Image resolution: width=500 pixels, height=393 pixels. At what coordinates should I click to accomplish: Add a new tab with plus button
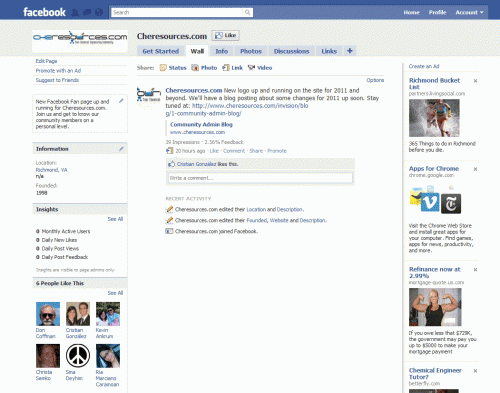click(350, 51)
